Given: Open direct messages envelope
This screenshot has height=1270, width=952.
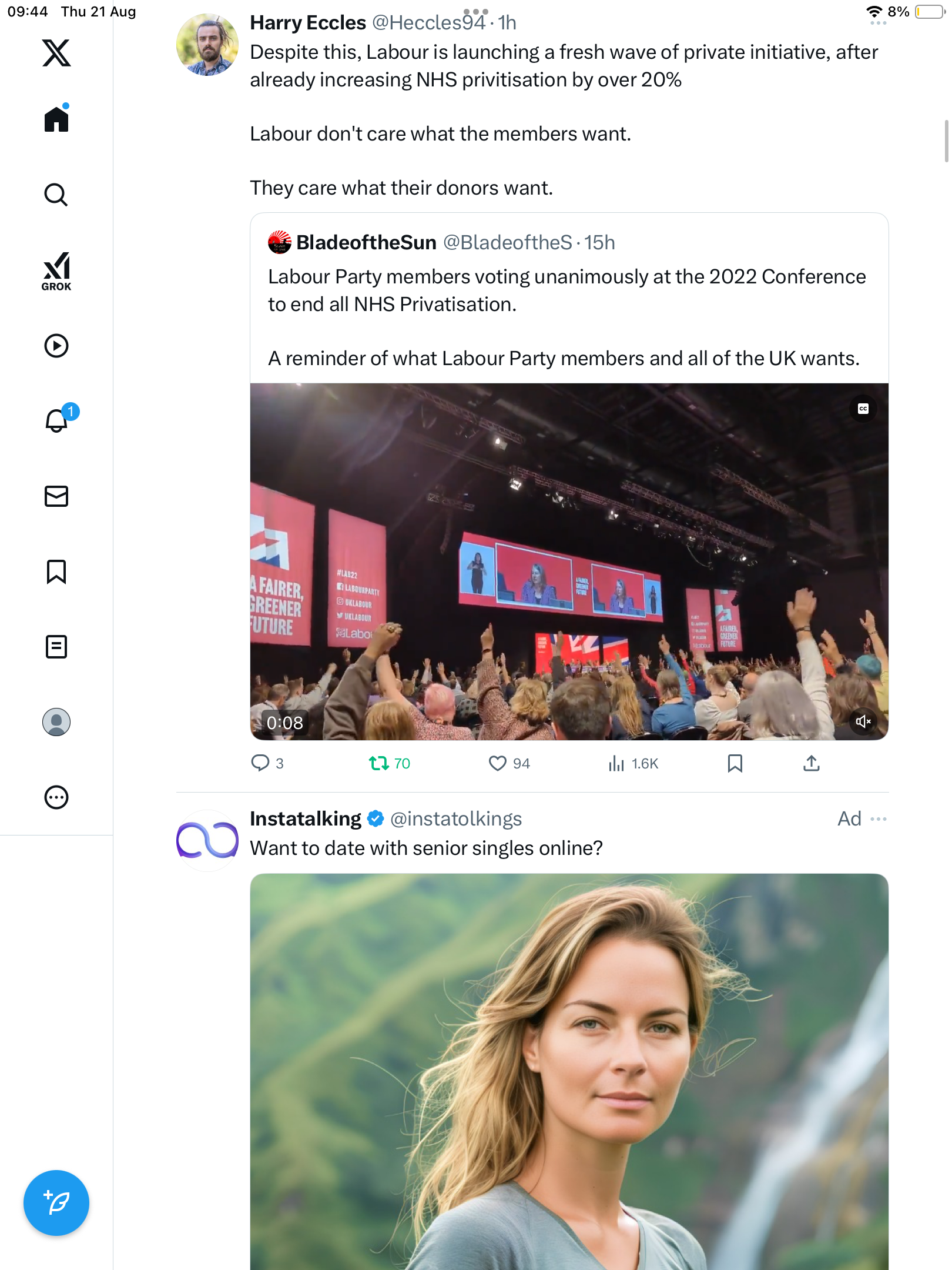Looking at the screenshot, I should click(56, 496).
